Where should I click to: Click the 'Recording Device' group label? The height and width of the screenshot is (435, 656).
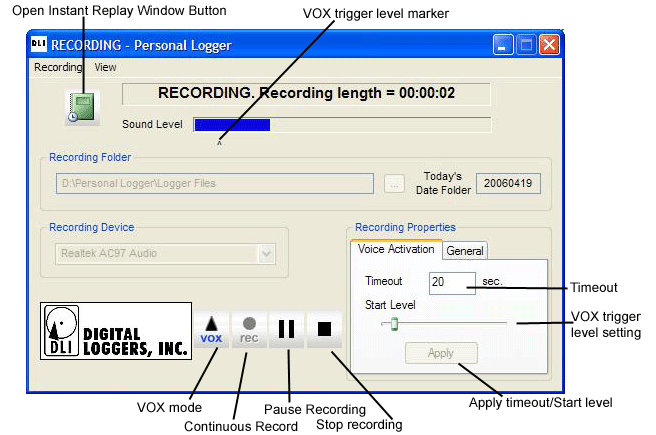point(92,227)
